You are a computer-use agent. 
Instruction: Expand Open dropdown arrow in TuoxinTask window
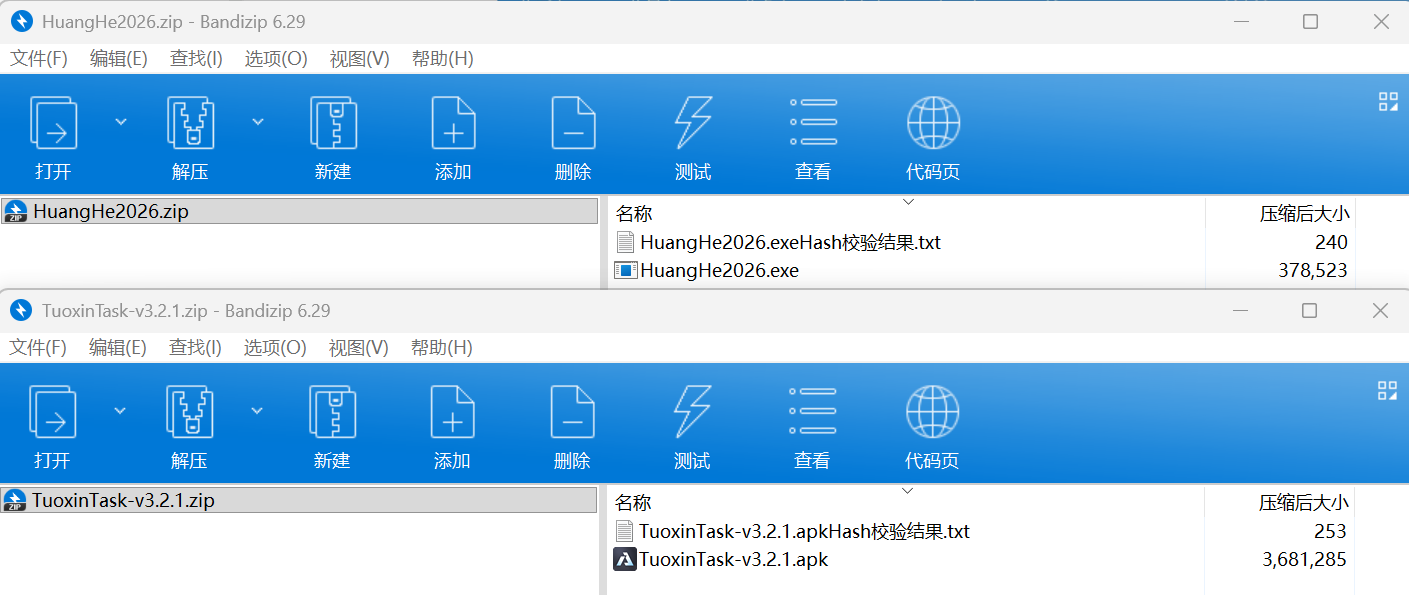coord(120,411)
